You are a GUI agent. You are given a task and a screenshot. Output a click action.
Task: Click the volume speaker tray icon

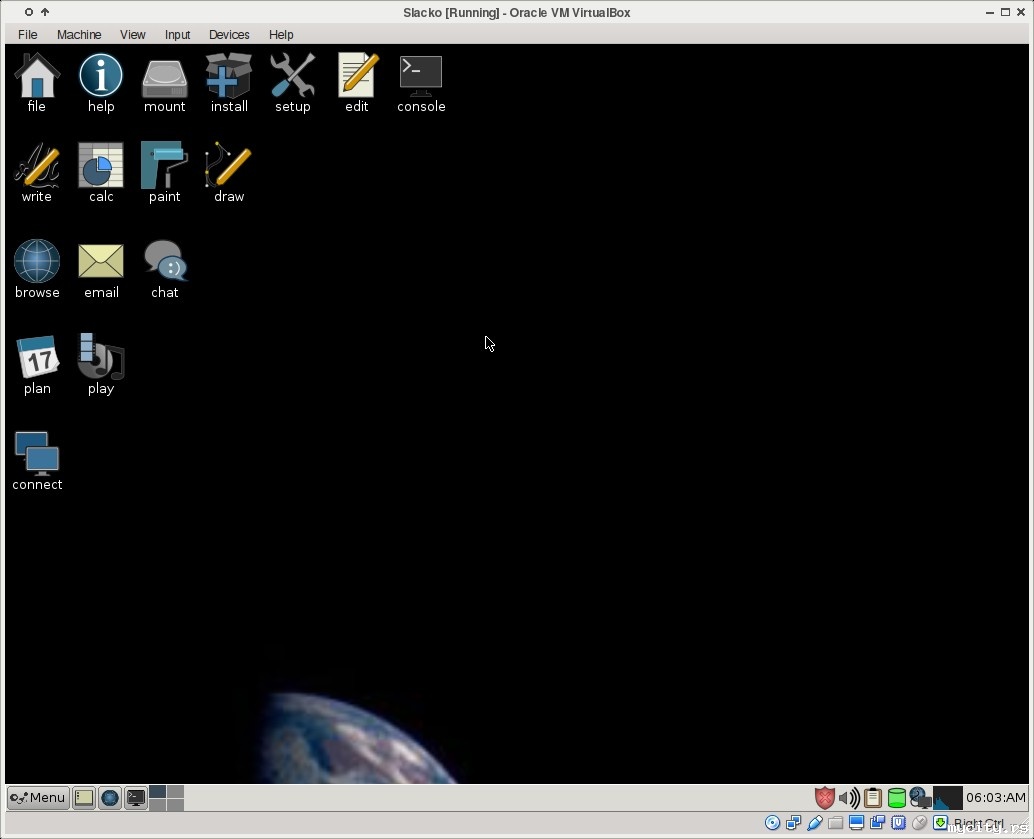848,797
